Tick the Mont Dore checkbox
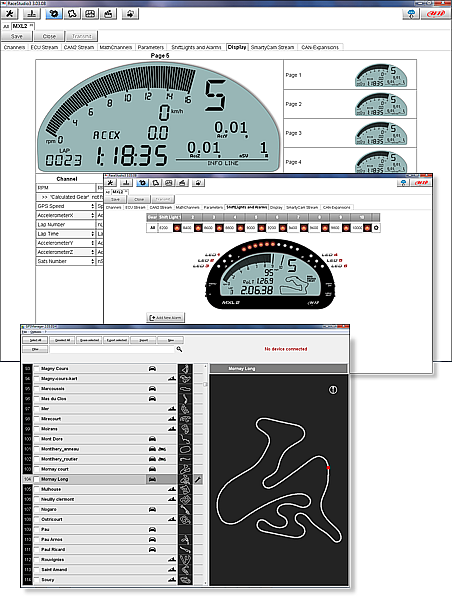 (x=37, y=439)
